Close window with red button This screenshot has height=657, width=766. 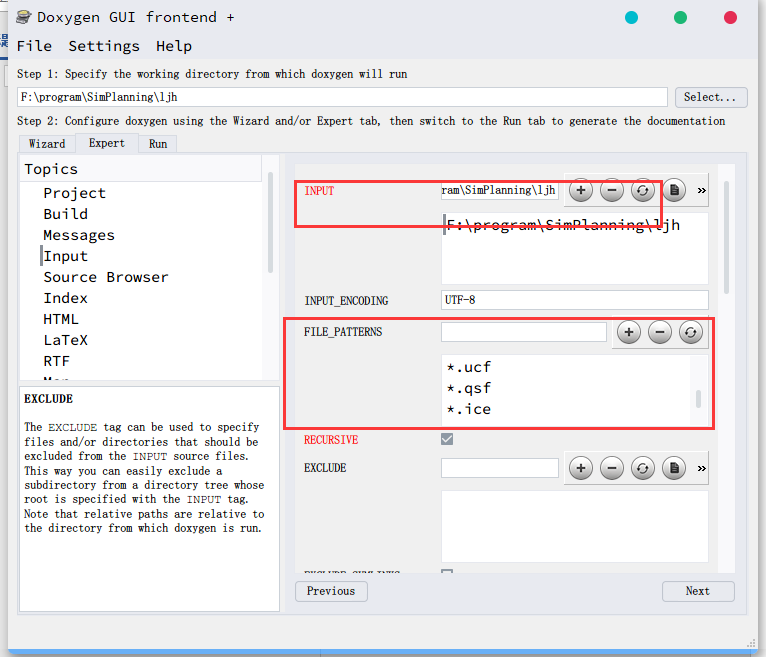pos(730,18)
